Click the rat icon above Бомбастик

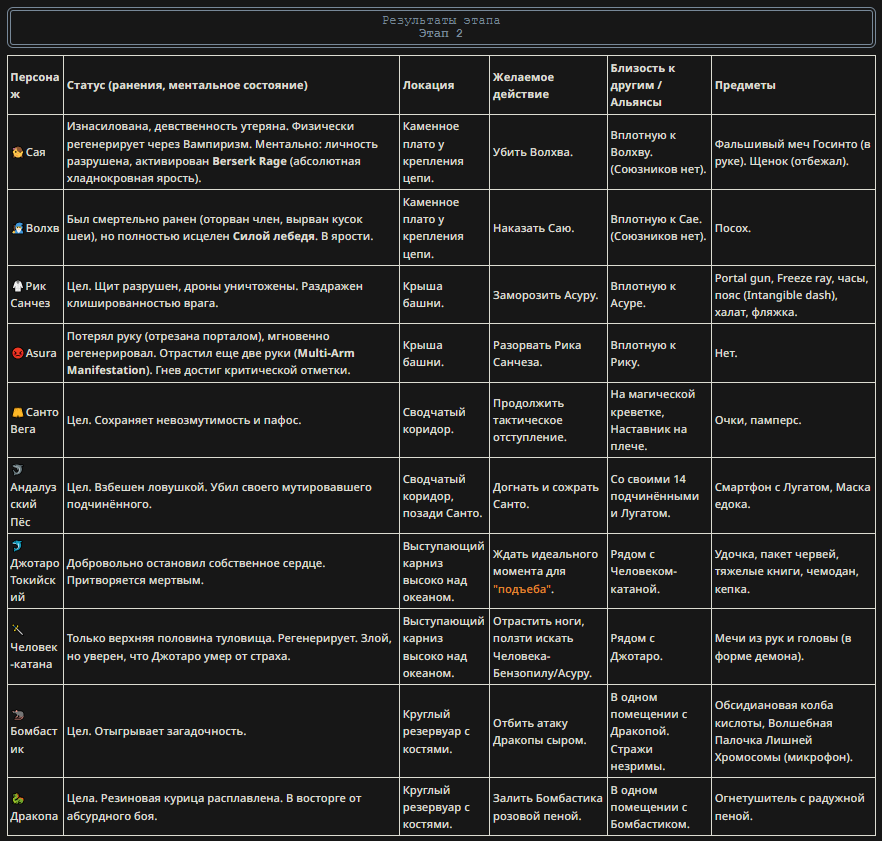(17, 714)
